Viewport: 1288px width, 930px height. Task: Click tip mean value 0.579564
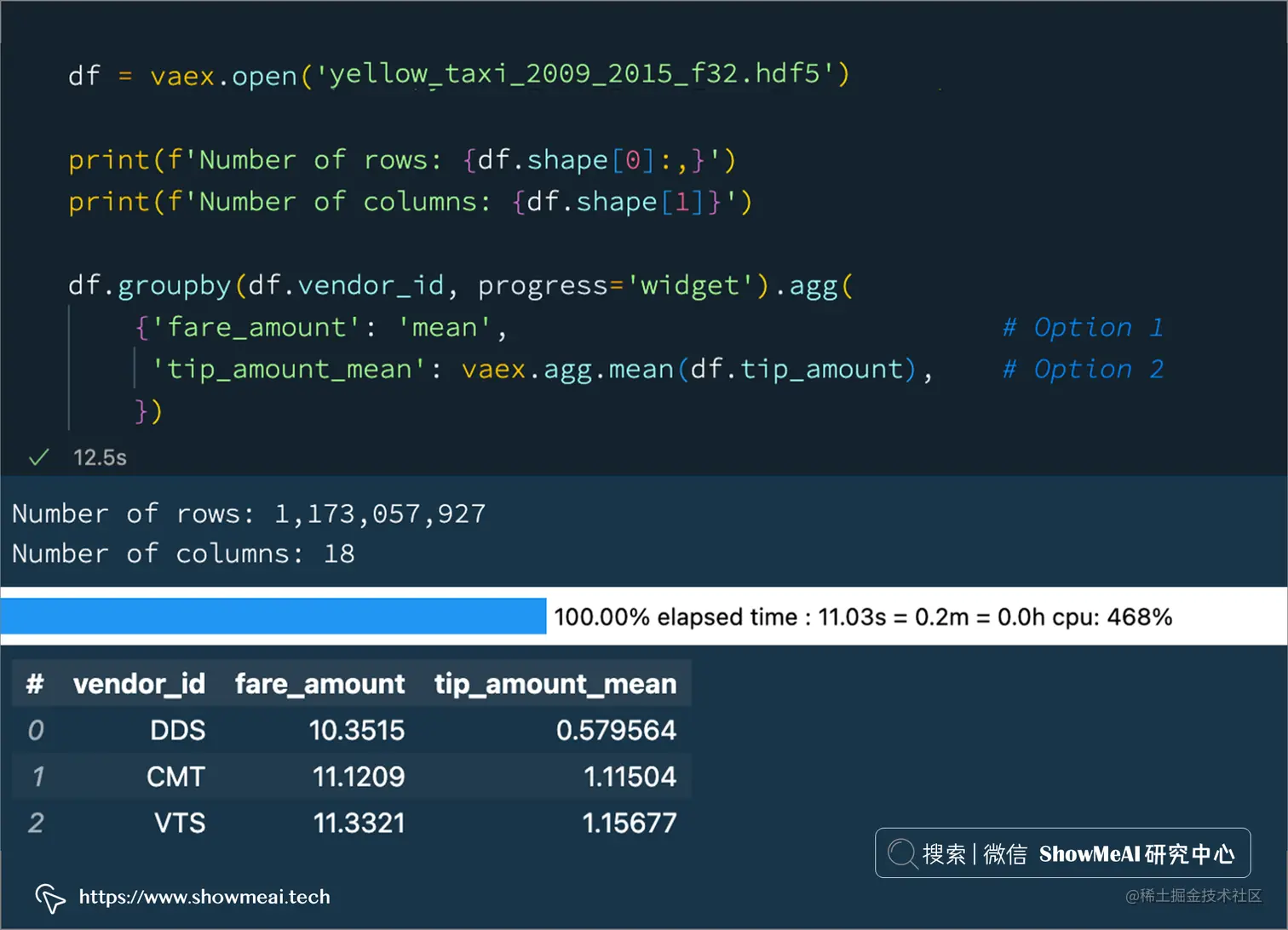pos(616,730)
